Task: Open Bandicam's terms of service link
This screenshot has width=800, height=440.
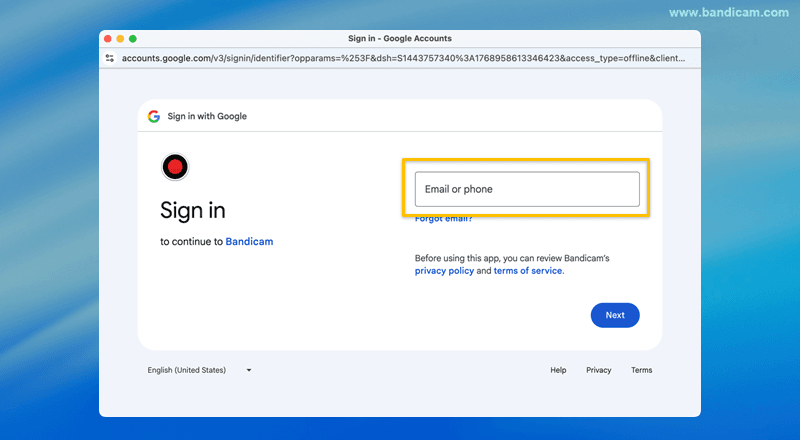Action: tap(528, 271)
